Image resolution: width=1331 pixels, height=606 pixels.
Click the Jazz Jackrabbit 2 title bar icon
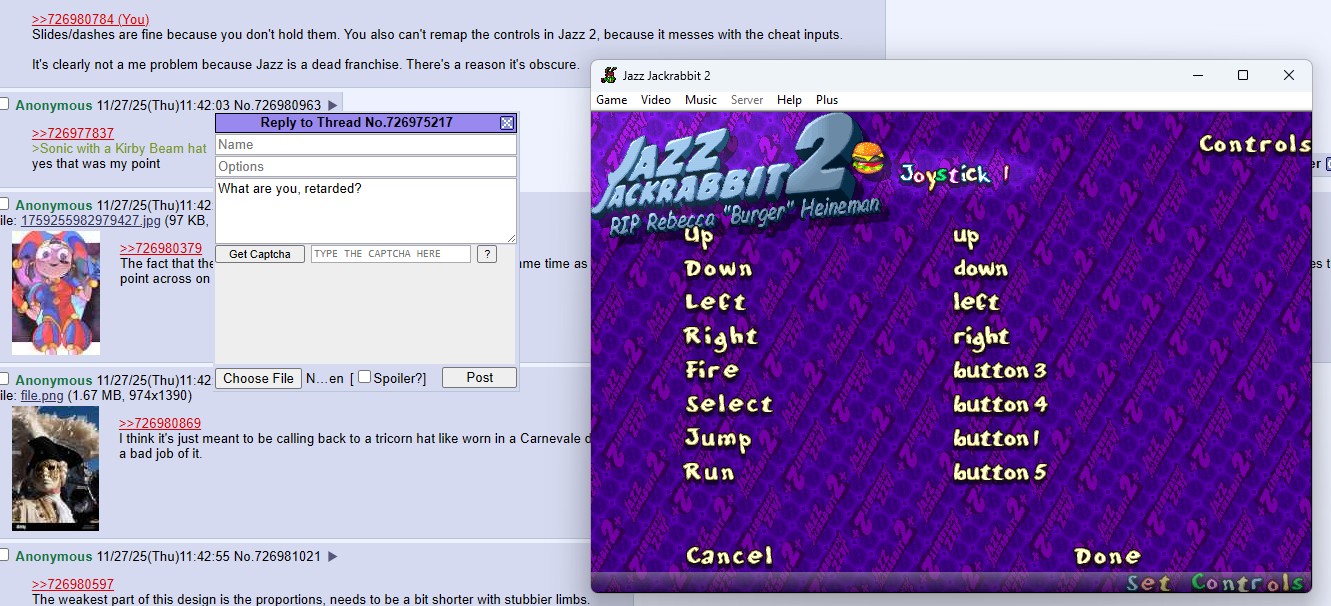click(x=608, y=75)
